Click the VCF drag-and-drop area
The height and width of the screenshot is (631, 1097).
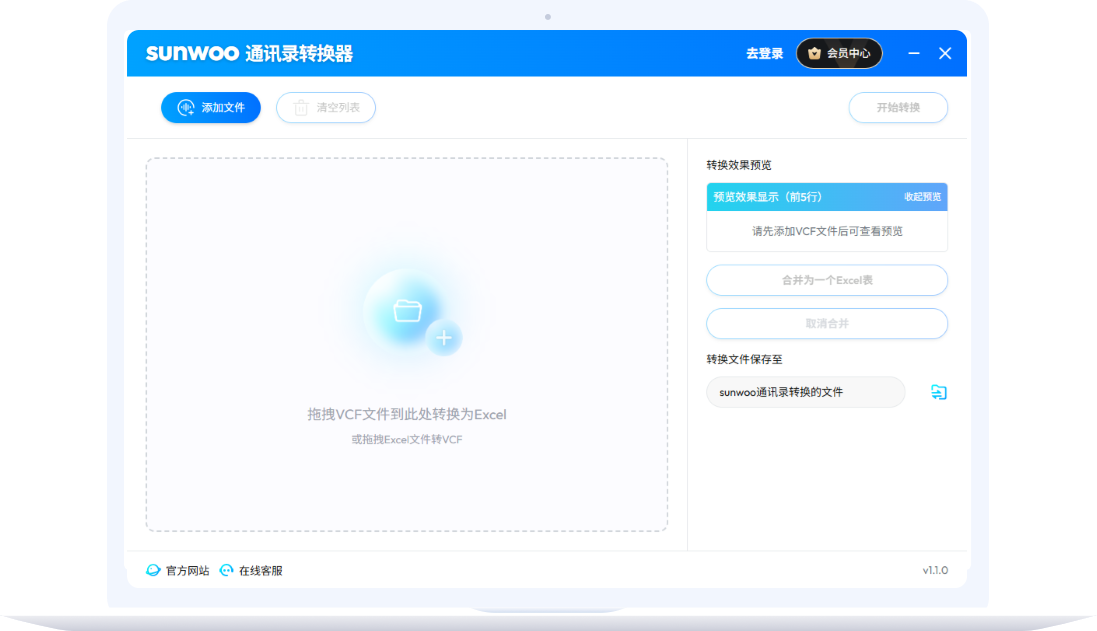(x=408, y=340)
